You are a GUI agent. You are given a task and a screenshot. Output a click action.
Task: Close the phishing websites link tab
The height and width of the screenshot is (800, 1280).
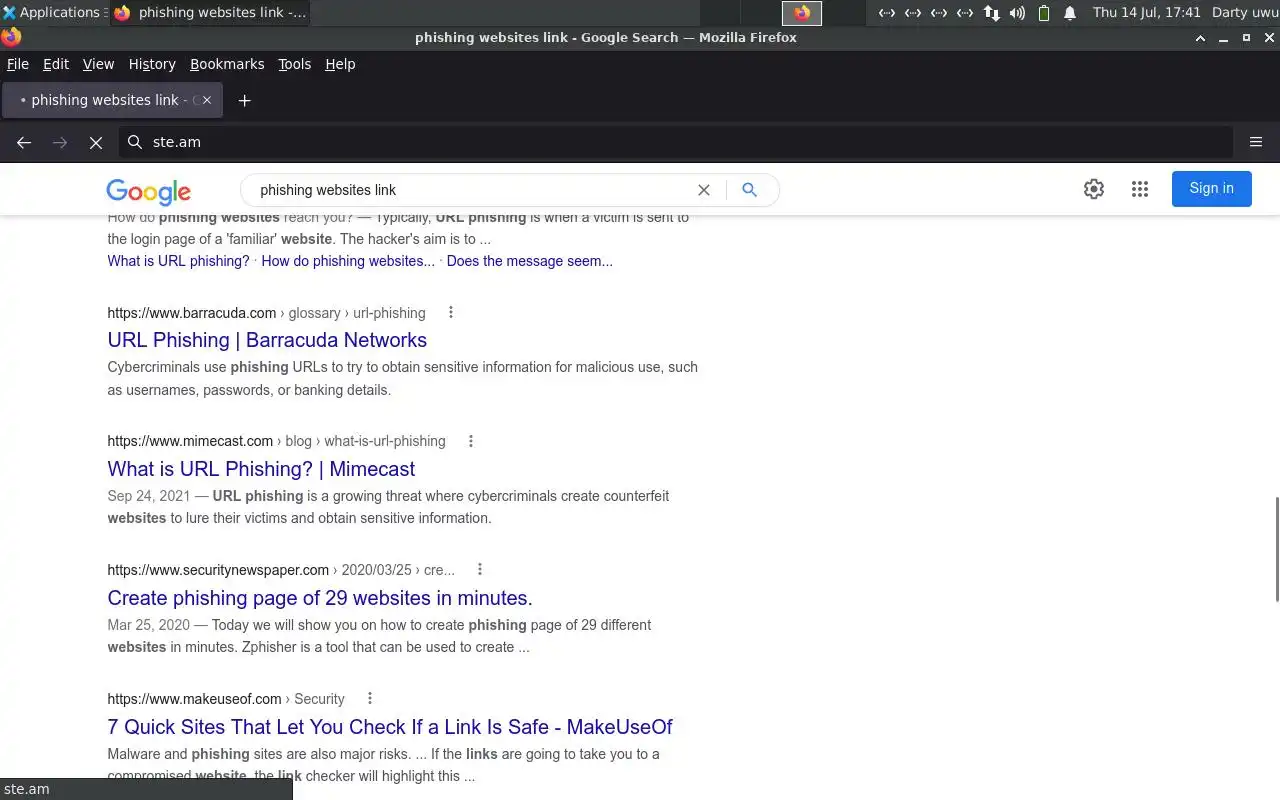(x=207, y=100)
